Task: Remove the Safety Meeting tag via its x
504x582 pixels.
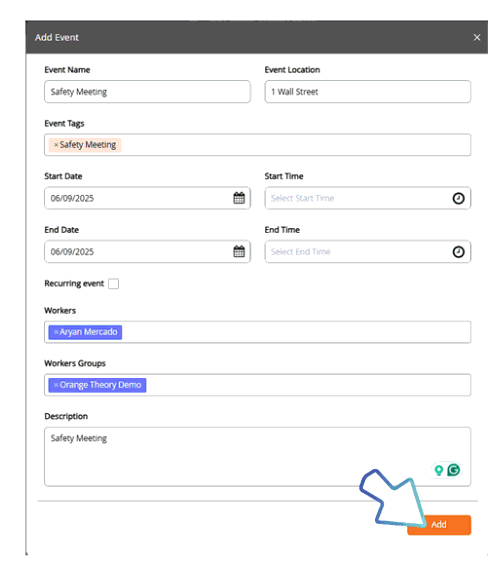Action: click(56, 145)
